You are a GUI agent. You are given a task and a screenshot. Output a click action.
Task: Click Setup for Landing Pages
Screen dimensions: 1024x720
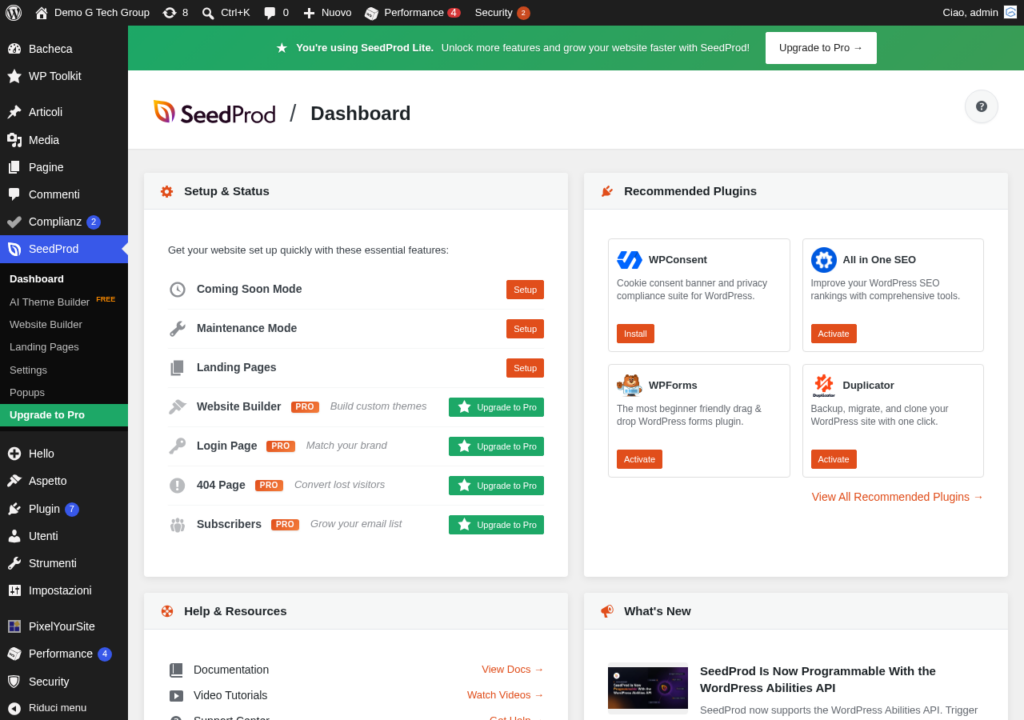[x=524, y=368]
